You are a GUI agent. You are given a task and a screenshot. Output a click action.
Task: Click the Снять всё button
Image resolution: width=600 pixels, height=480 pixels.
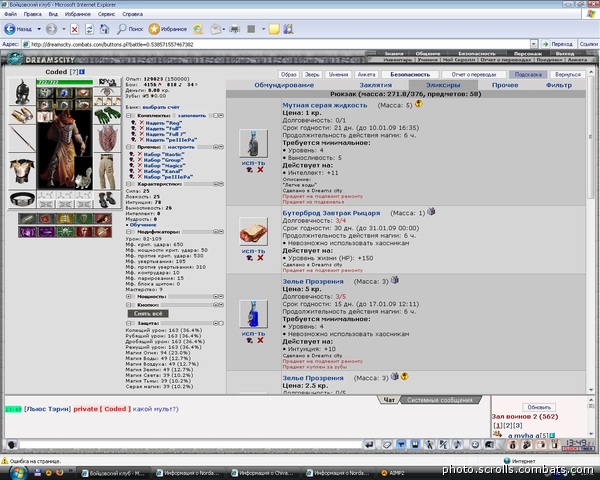click(x=148, y=313)
